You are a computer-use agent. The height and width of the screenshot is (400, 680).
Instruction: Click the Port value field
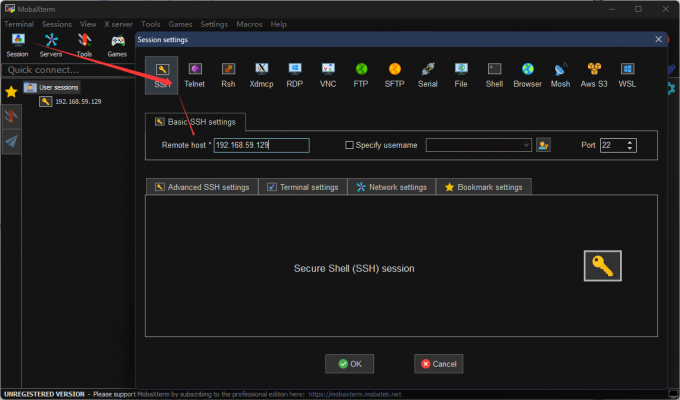tap(613, 145)
